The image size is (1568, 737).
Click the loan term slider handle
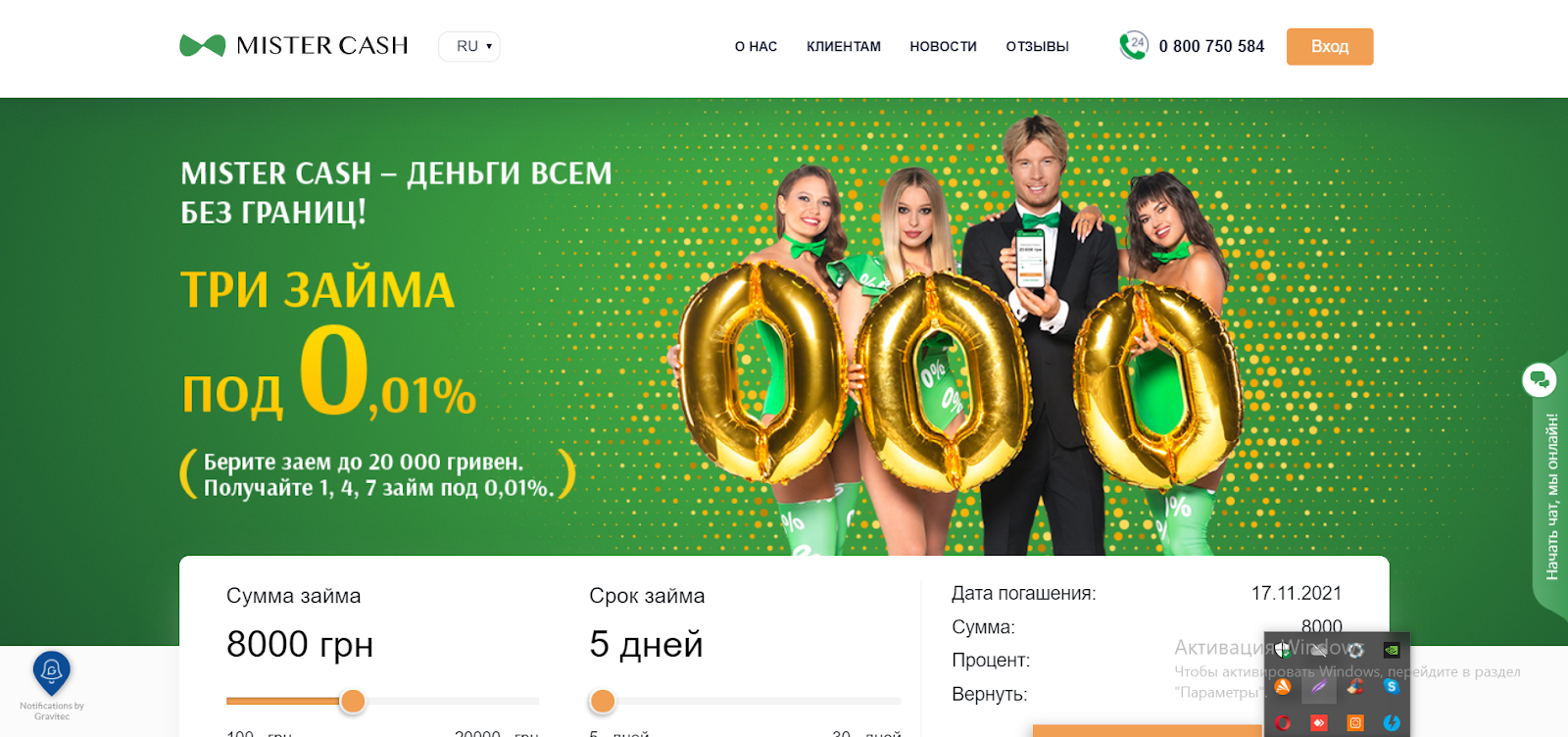603,701
